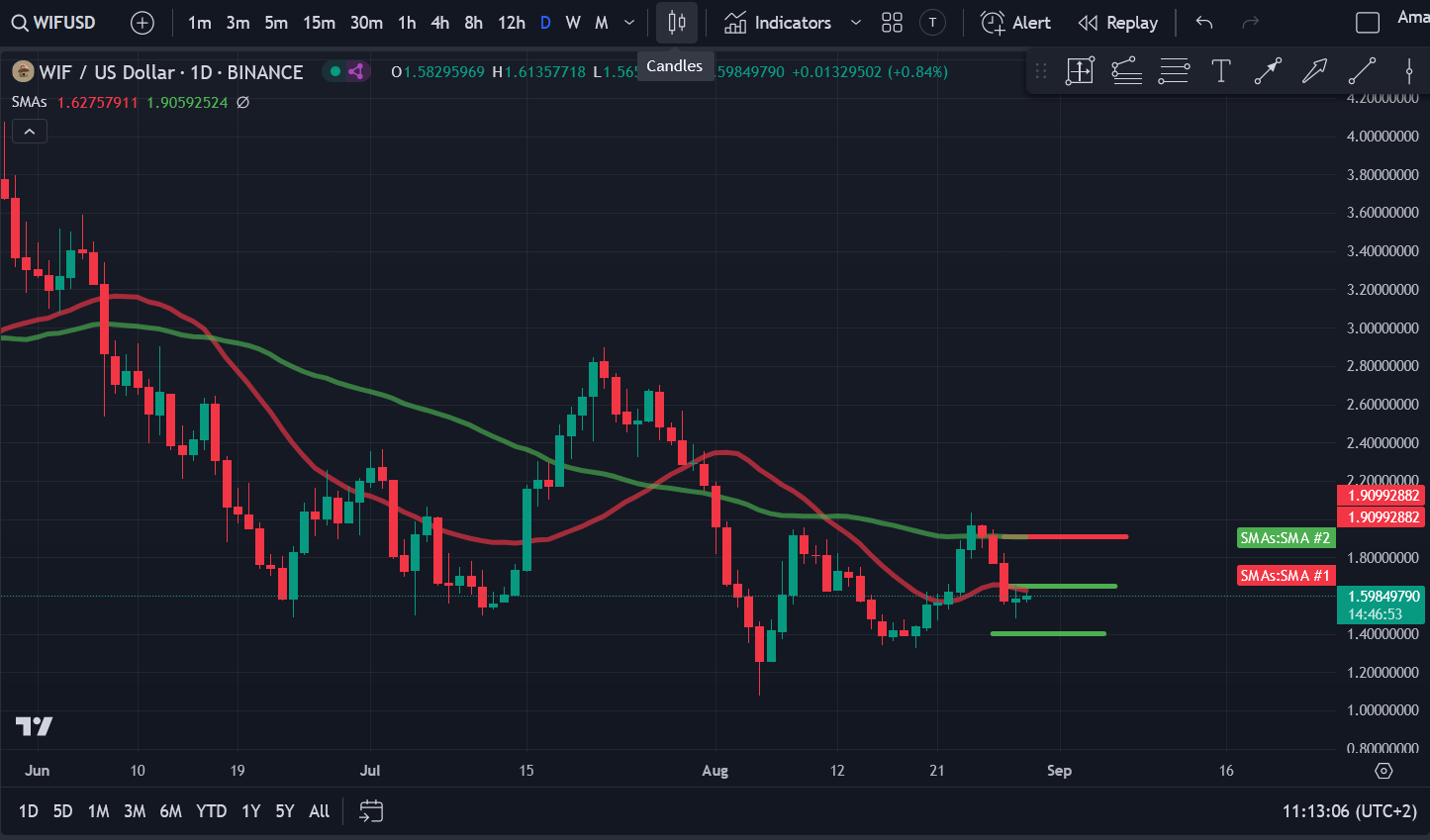Toggle the SMAs indicator visibility symbol
The image size is (1430, 840).
click(242, 102)
